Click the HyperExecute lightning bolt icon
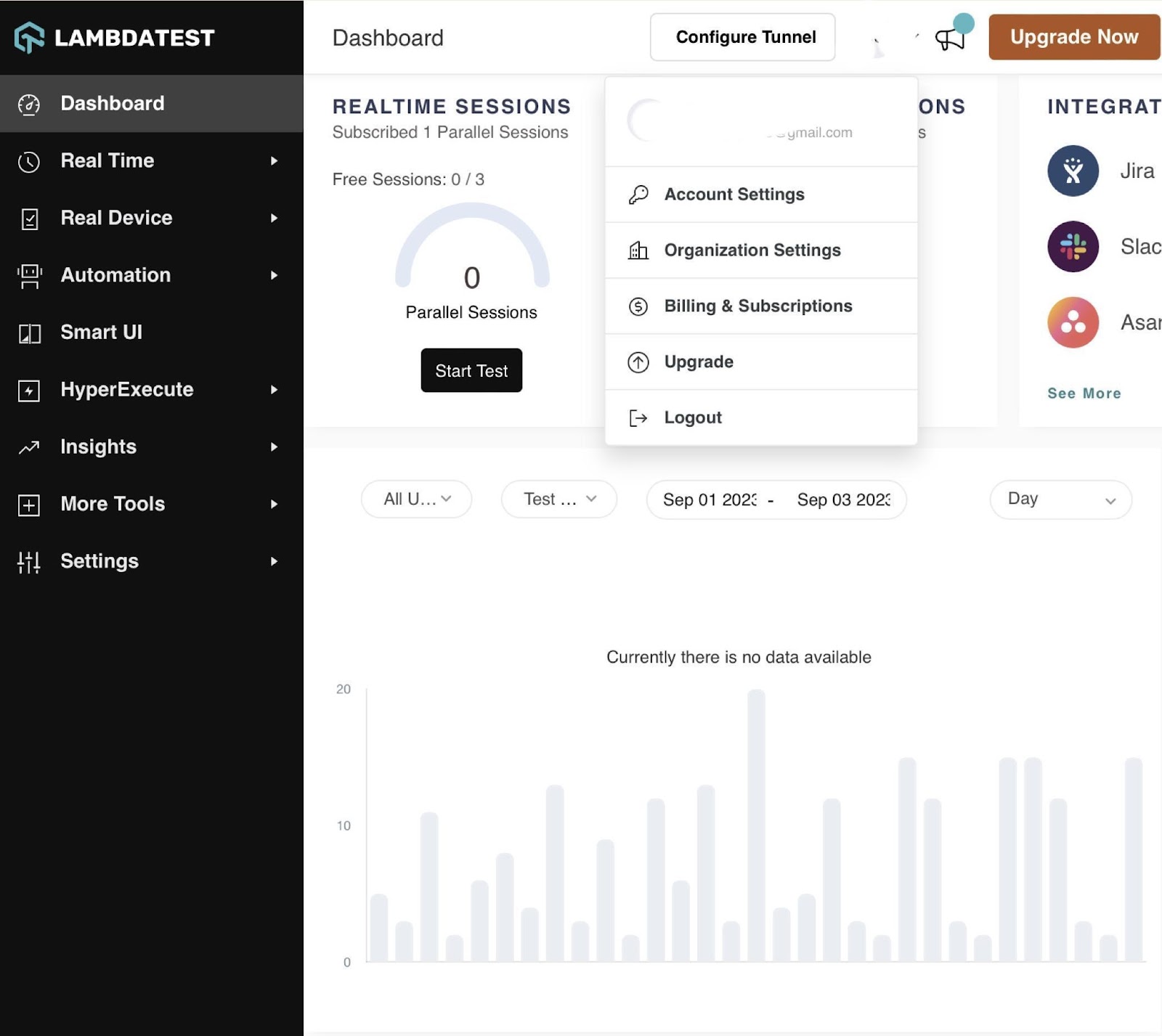The image size is (1162, 1036). click(x=29, y=391)
